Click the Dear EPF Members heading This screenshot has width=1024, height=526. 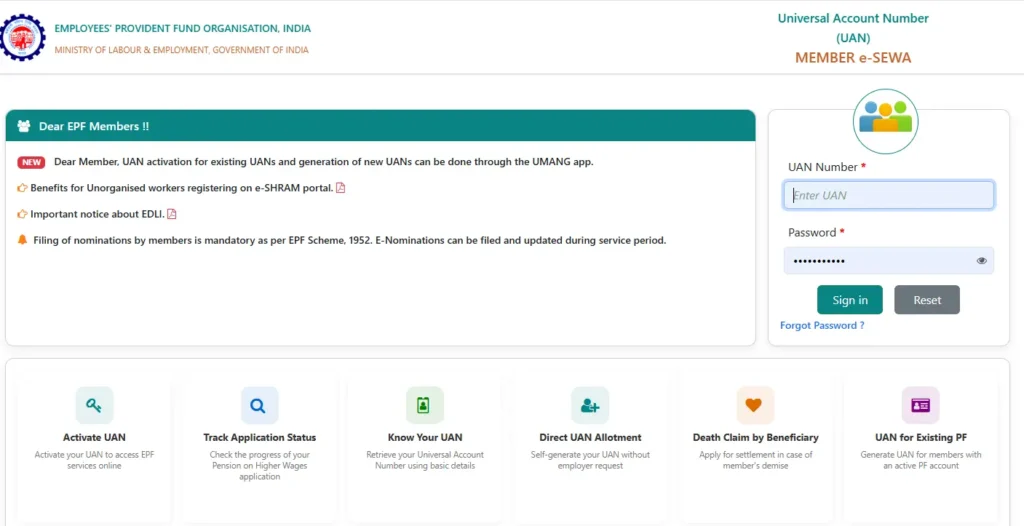pyautogui.click(x=94, y=126)
